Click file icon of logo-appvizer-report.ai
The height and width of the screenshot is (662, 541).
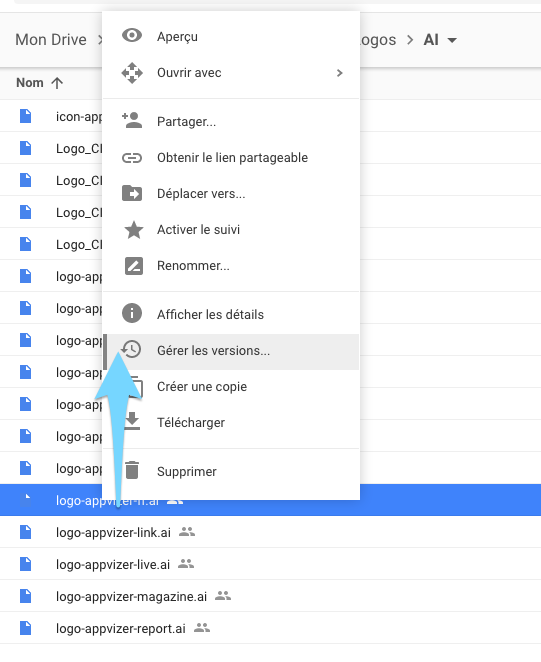click(26, 628)
